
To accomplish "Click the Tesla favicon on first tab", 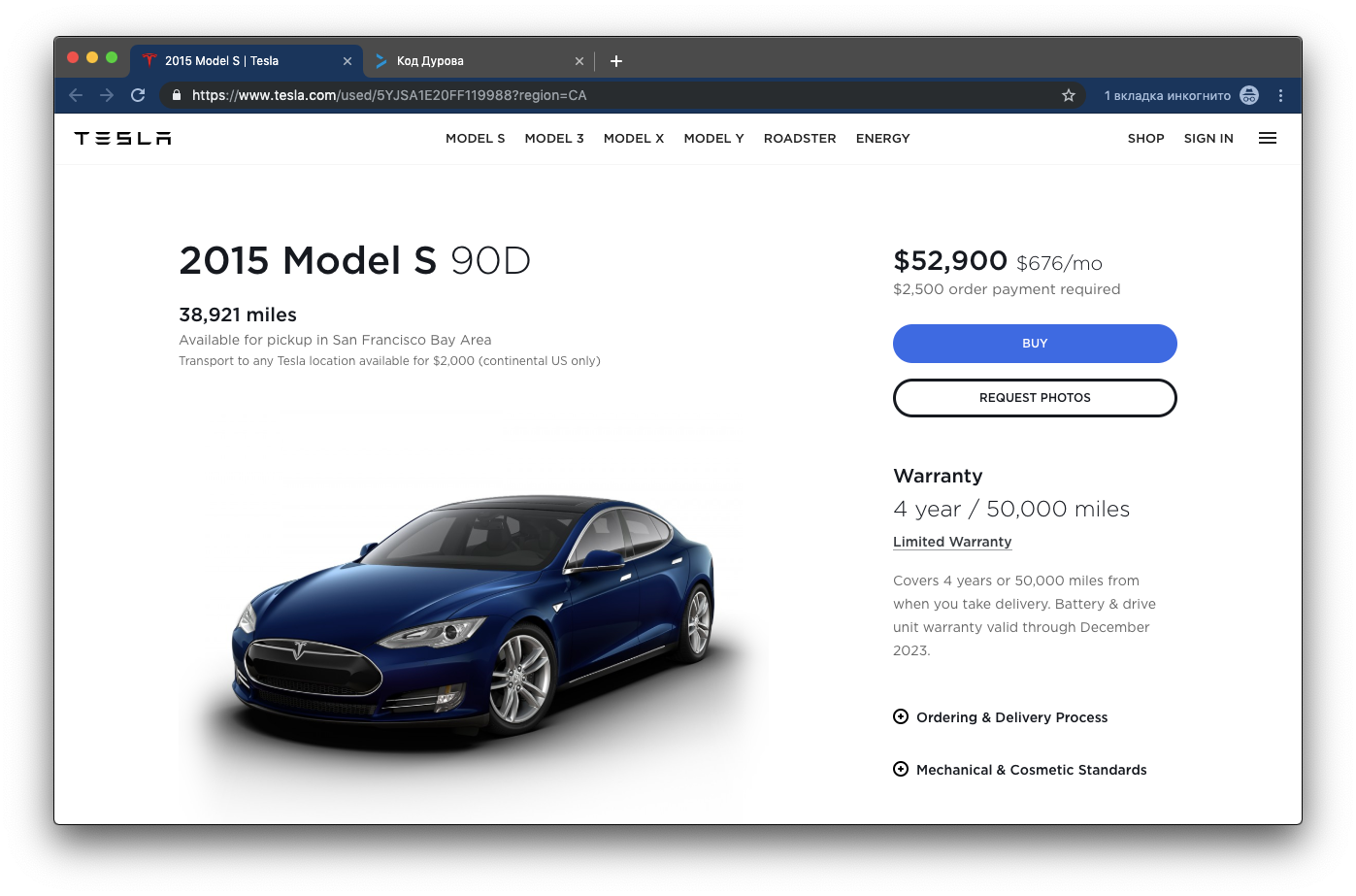I will coord(149,60).
